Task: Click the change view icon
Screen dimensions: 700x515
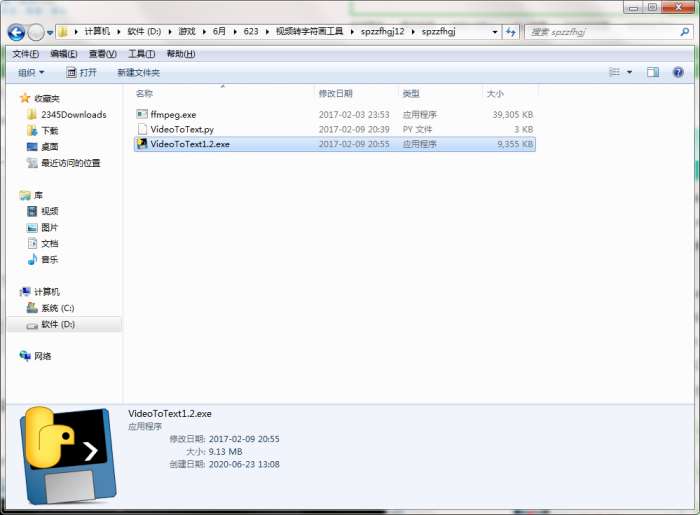Action: click(x=614, y=72)
